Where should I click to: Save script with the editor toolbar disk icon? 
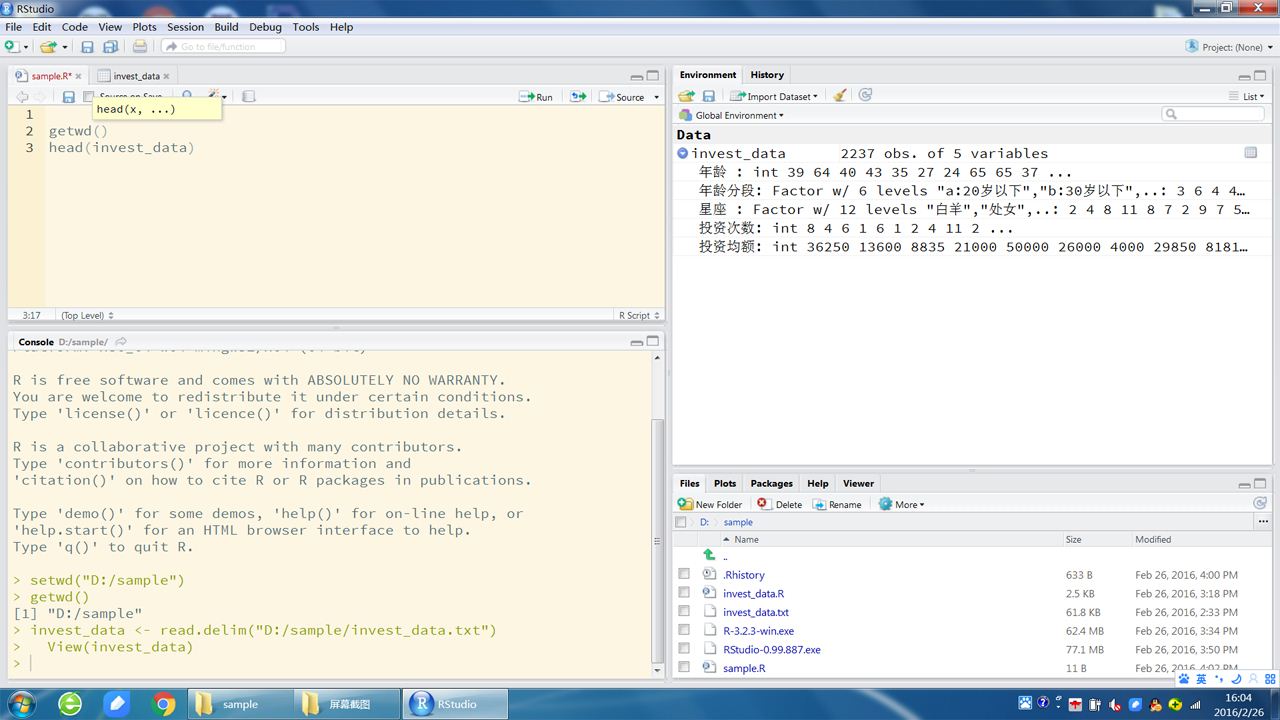68,97
